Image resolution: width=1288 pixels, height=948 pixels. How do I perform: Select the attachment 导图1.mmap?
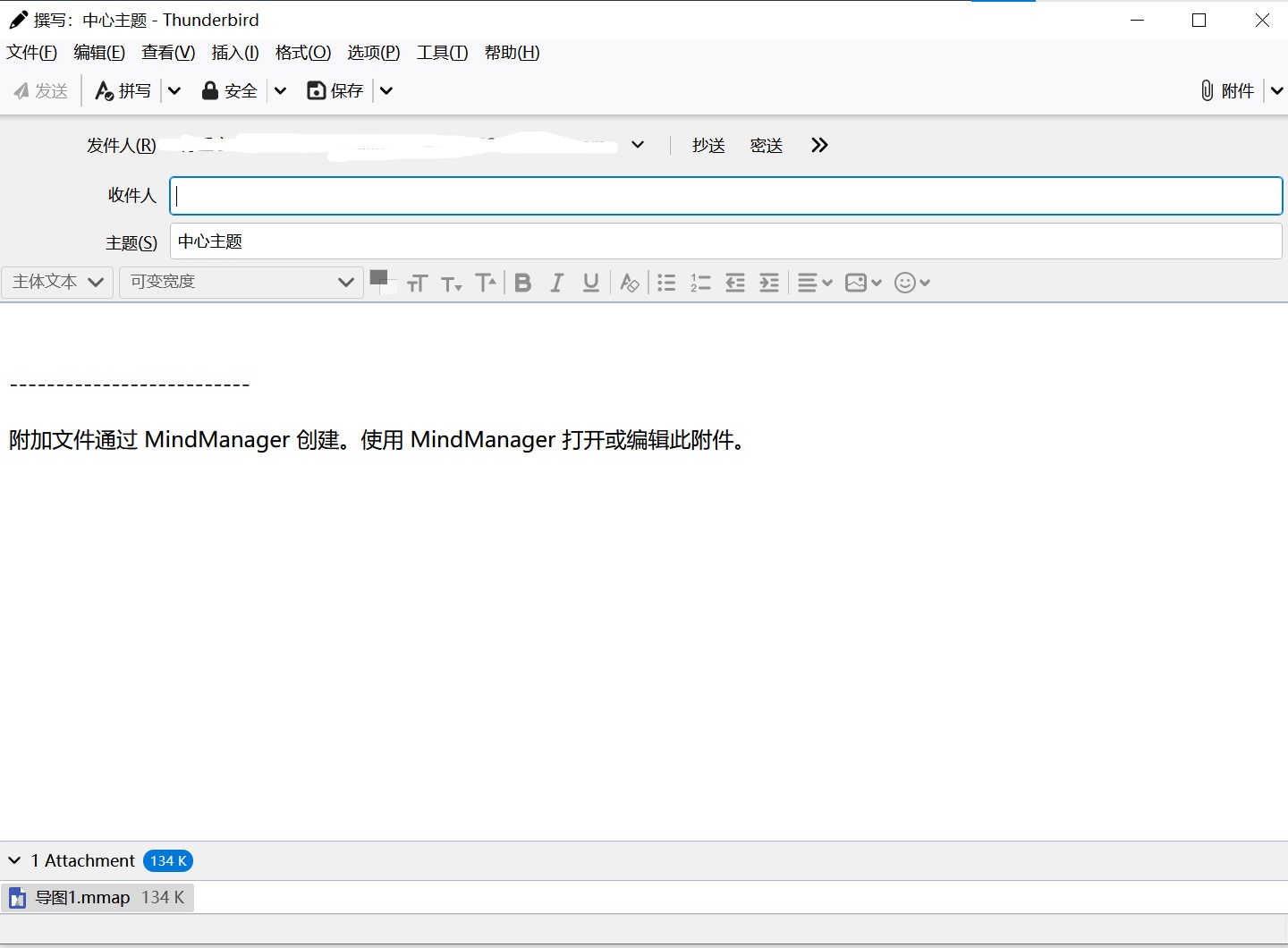[97, 897]
